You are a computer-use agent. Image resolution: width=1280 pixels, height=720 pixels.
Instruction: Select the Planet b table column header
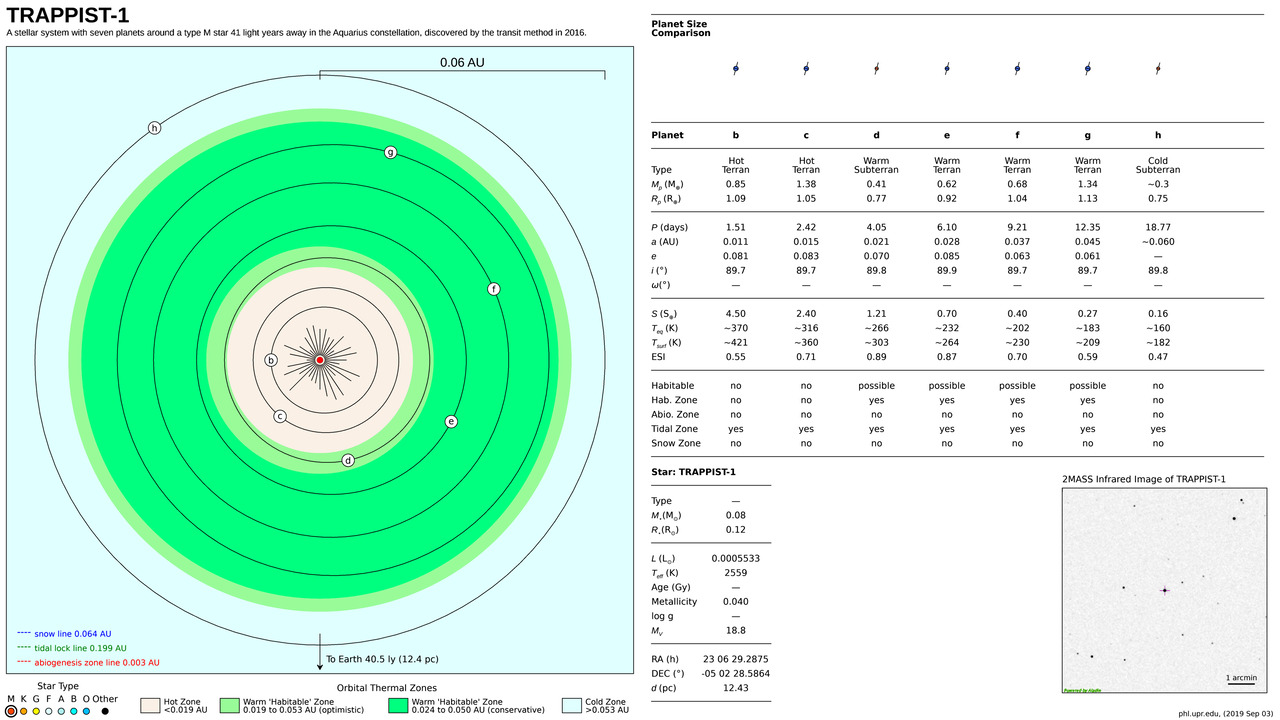point(735,135)
